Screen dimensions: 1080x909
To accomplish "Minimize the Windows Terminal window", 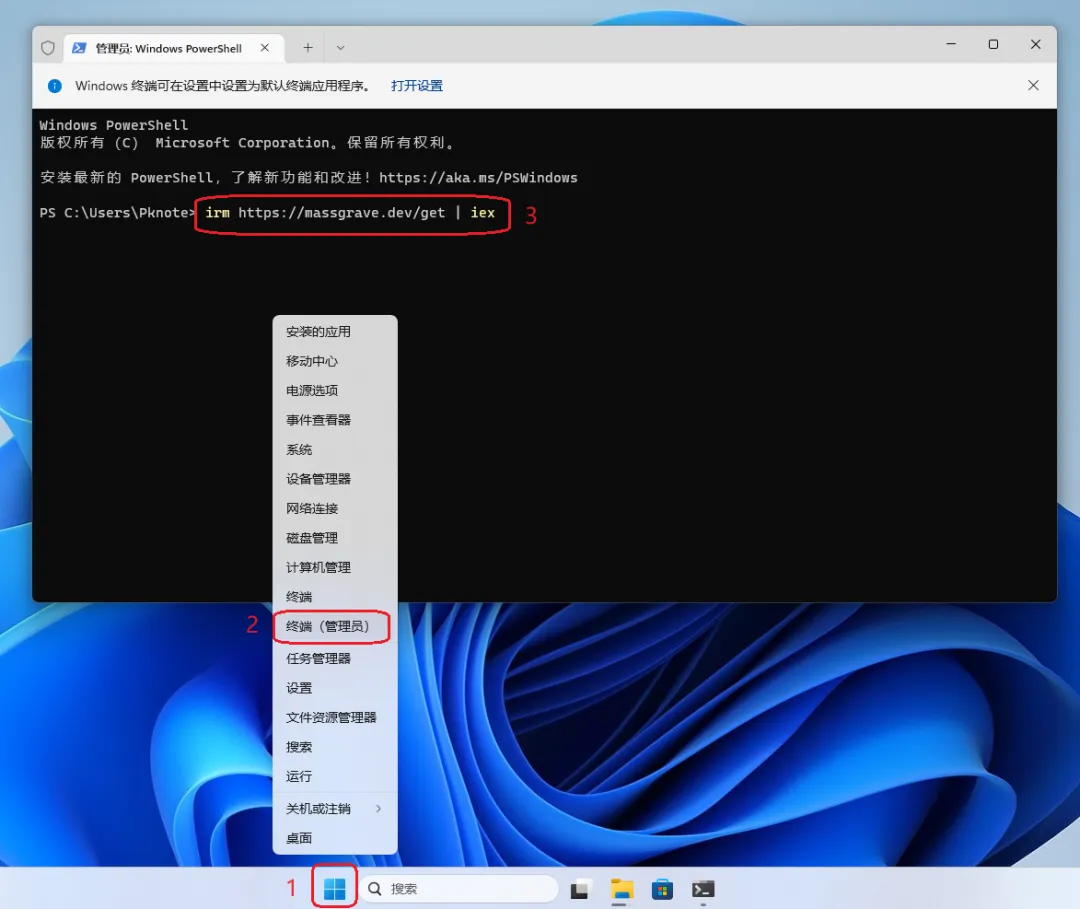I will click(x=951, y=44).
